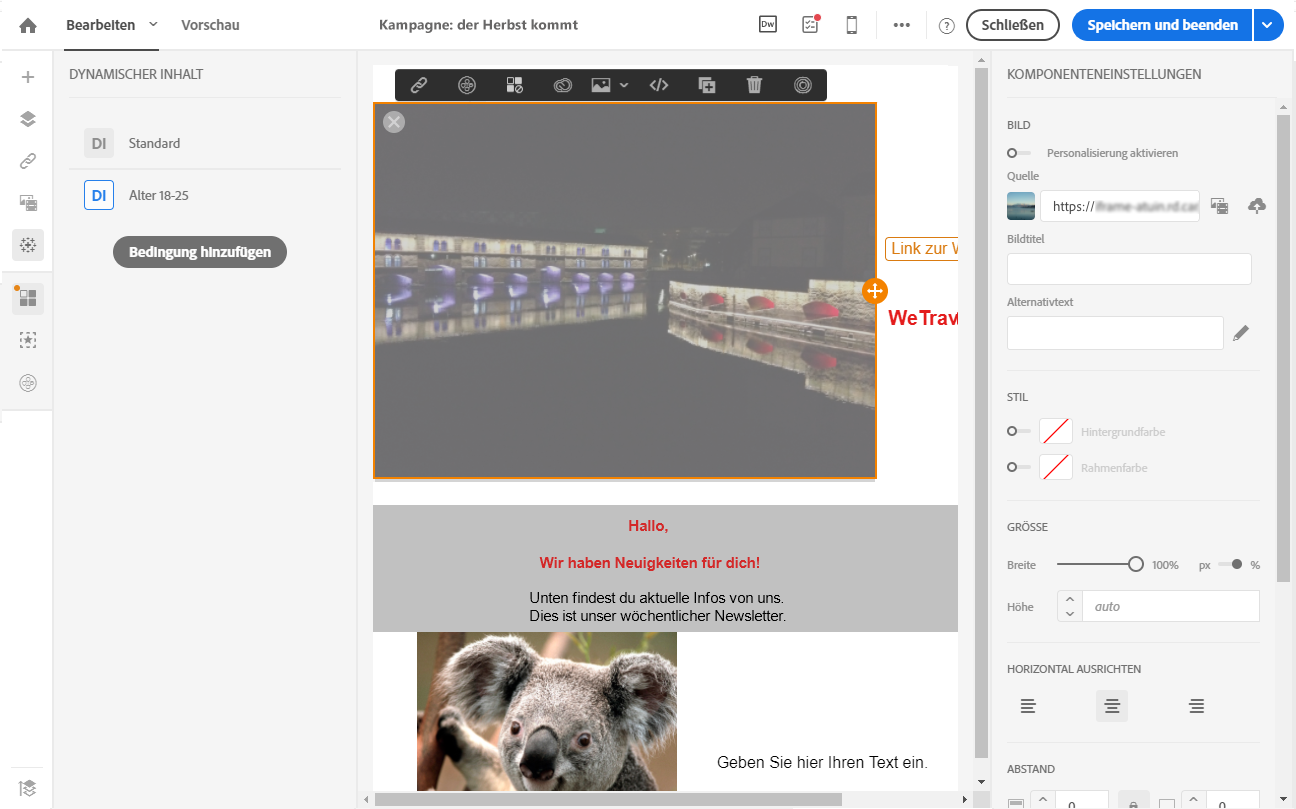Click the Alternativtext input field
1296x809 pixels.
(x=1115, y=333)
